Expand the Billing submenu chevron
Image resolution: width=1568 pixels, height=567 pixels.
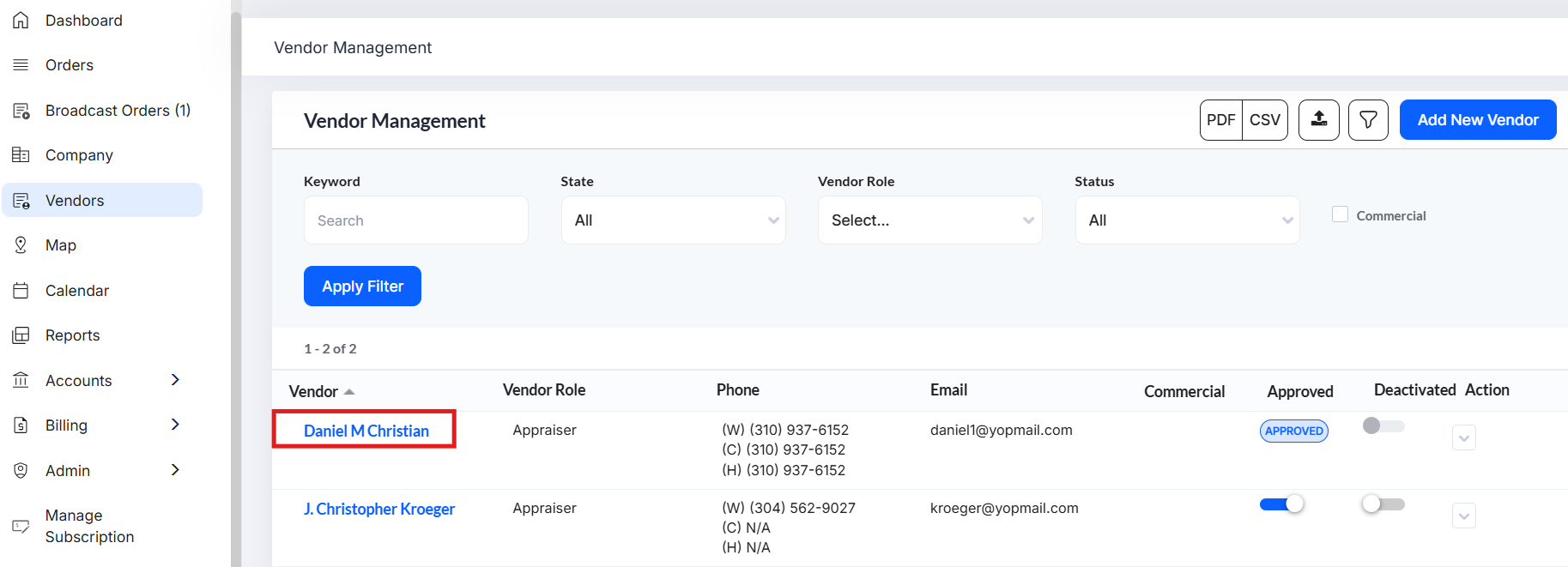(x=175, y=425)
